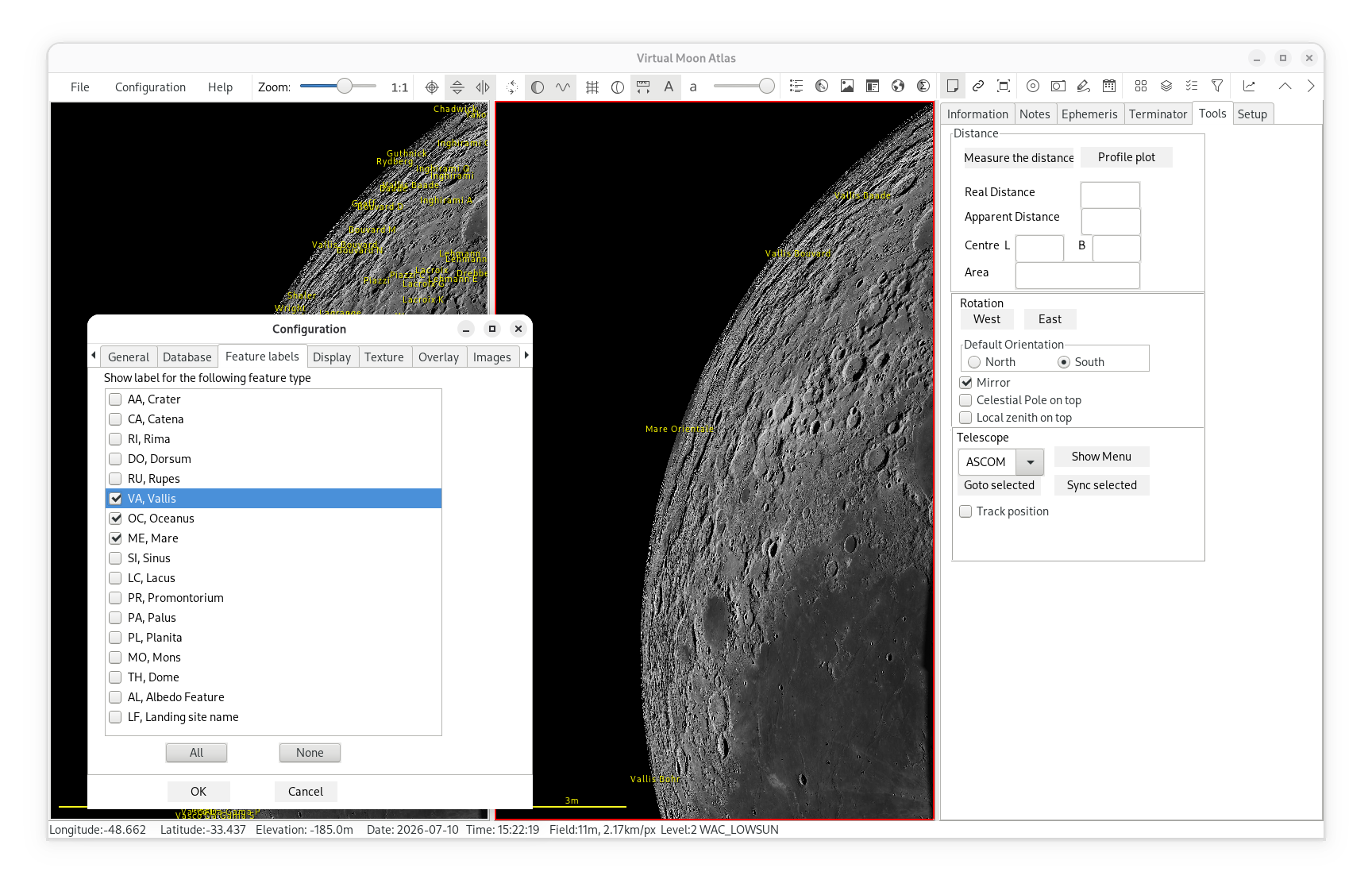Switch to the Ephemeris tab

pos(1089,114)
